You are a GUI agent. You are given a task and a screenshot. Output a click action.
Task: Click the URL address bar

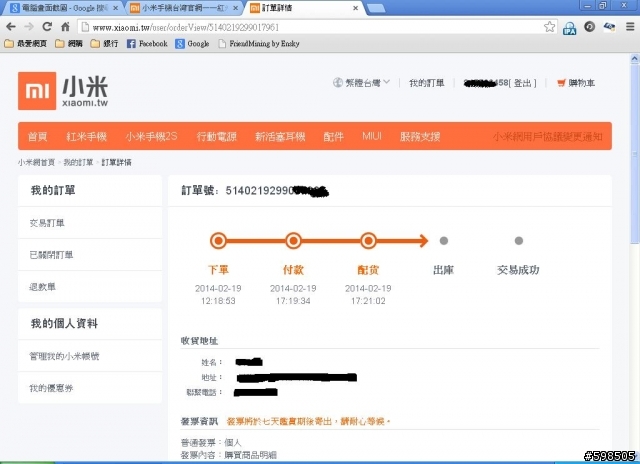pyautogui.click(x=310, y=27)
